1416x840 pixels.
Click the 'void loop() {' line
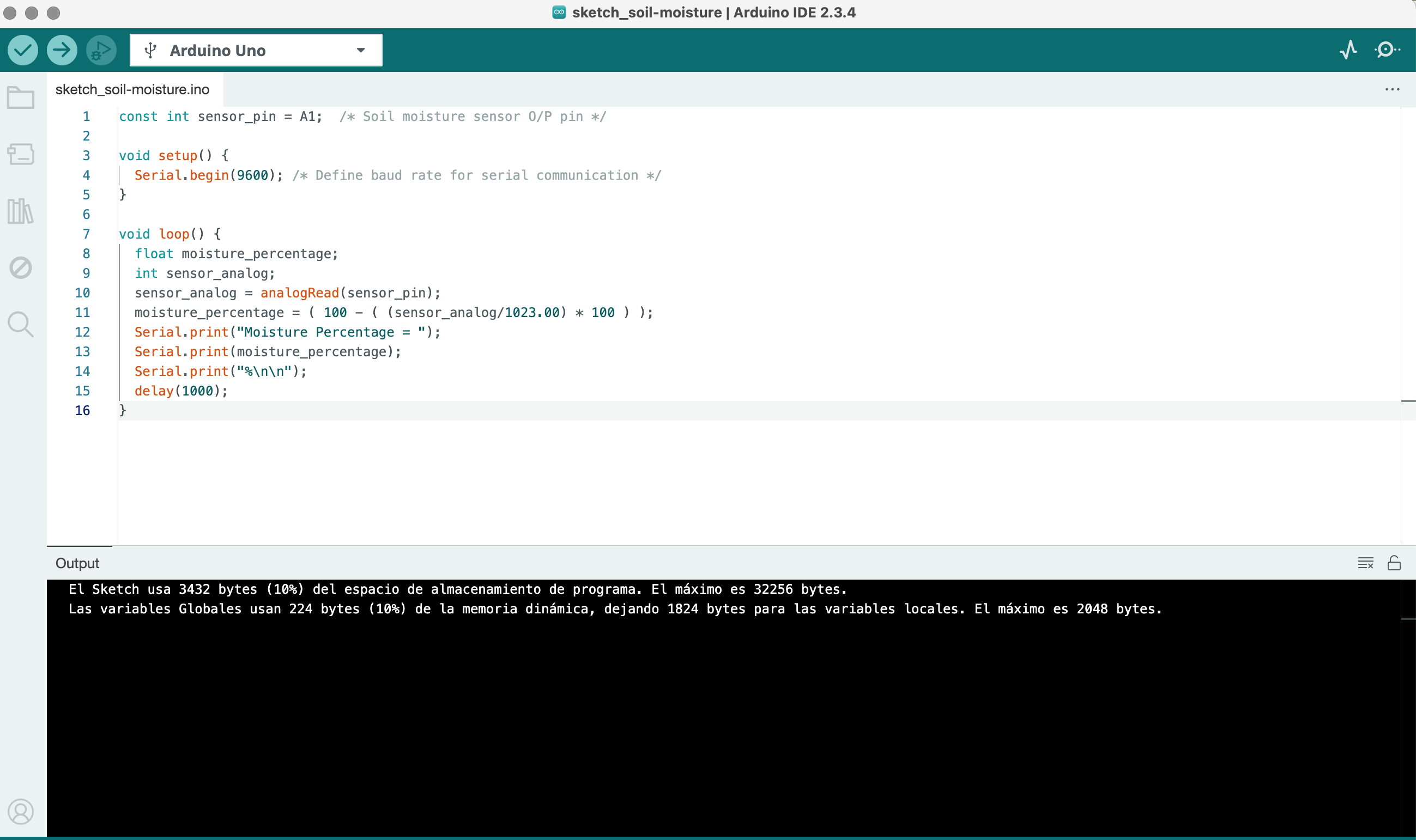(x=170, y=234)
